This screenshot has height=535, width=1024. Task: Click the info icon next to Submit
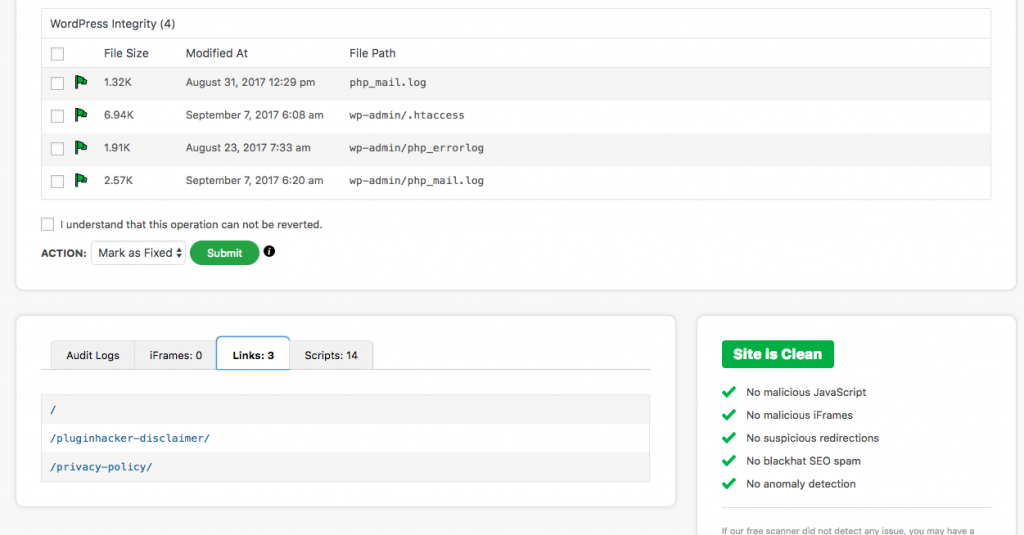pos(269,252)
